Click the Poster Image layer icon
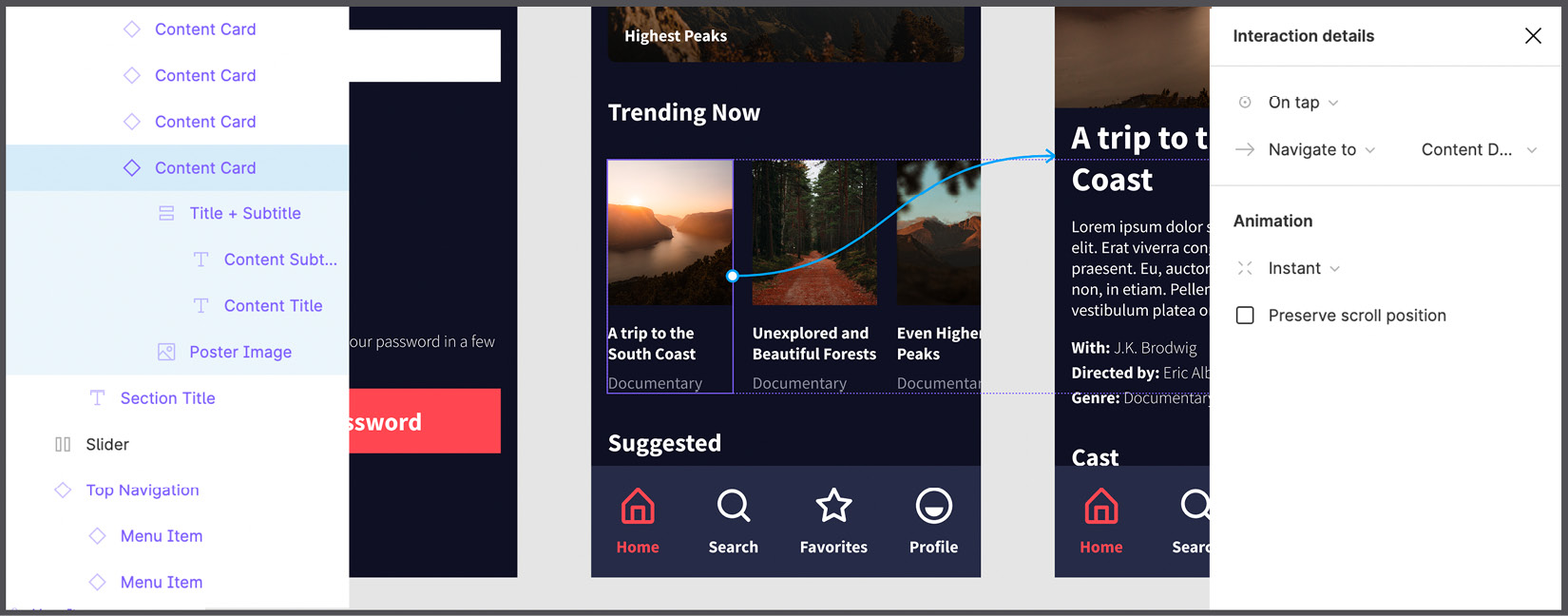Image resolution: width=1568 pixels, height=616 pixels. tap(166, 352)
